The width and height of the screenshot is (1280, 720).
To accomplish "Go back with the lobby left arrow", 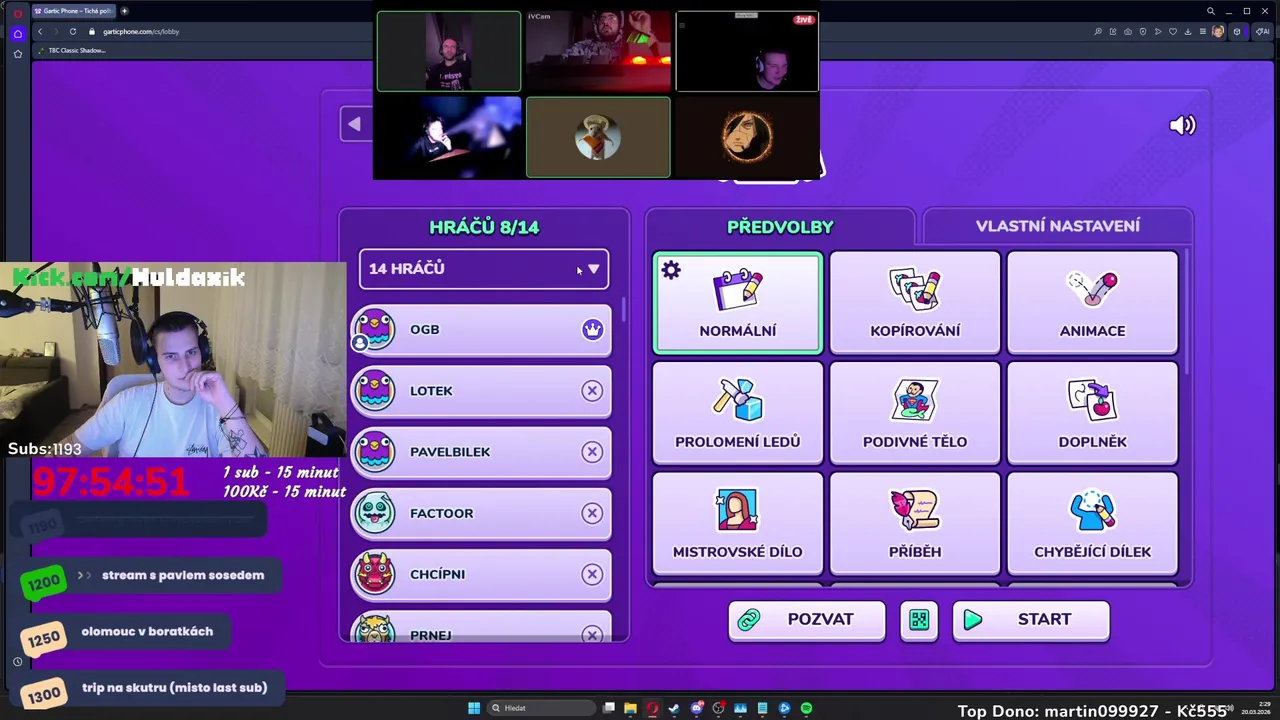I will point(354,124).
